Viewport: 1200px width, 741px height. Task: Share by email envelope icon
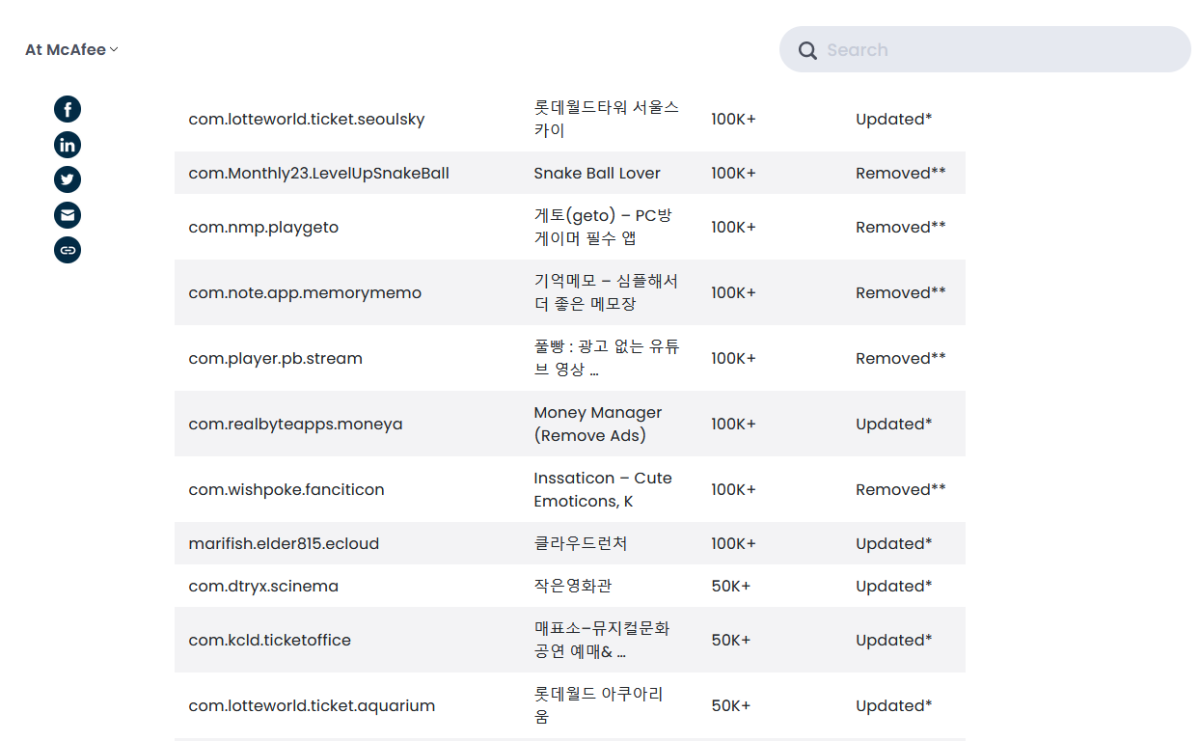point(67,215)
